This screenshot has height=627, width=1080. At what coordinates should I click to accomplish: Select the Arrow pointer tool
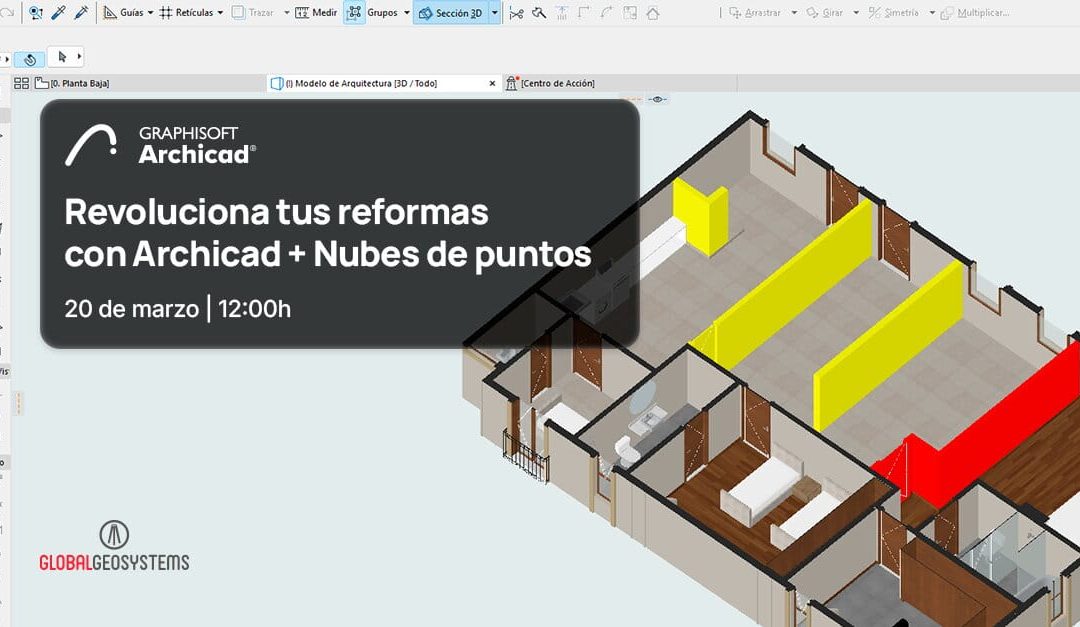click(62, 56)
